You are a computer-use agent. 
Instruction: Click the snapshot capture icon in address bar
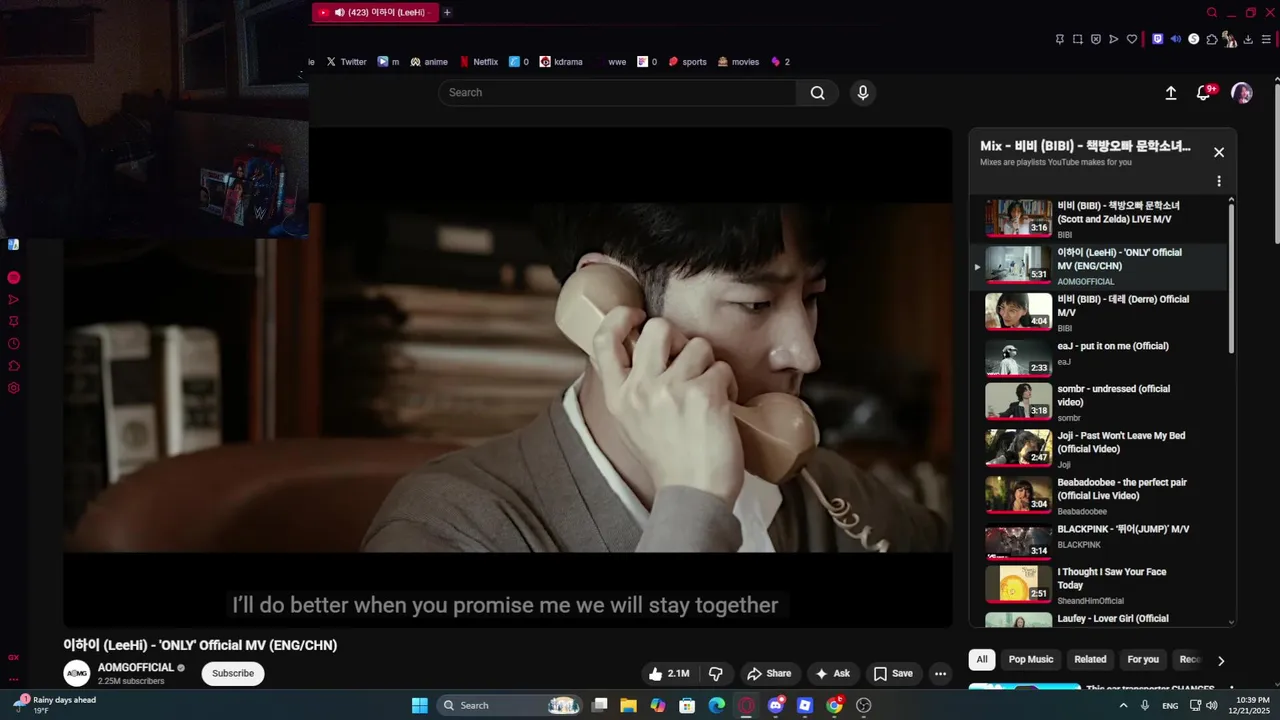(x=1078, y=39)
